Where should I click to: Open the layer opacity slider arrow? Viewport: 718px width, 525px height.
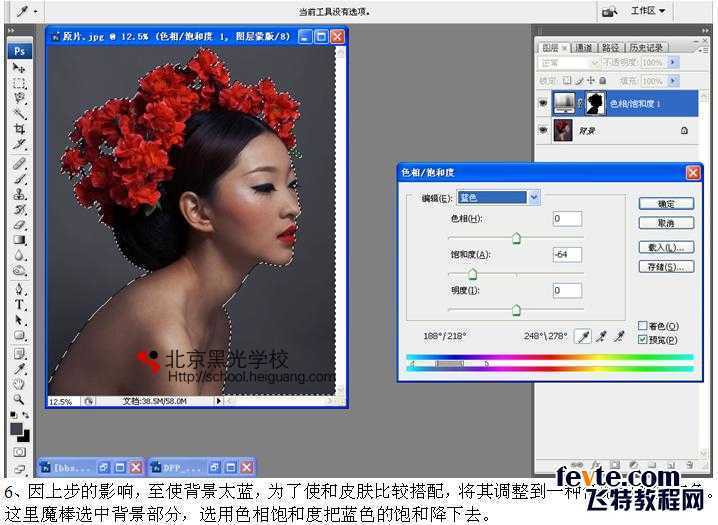(x=673, y=62)
